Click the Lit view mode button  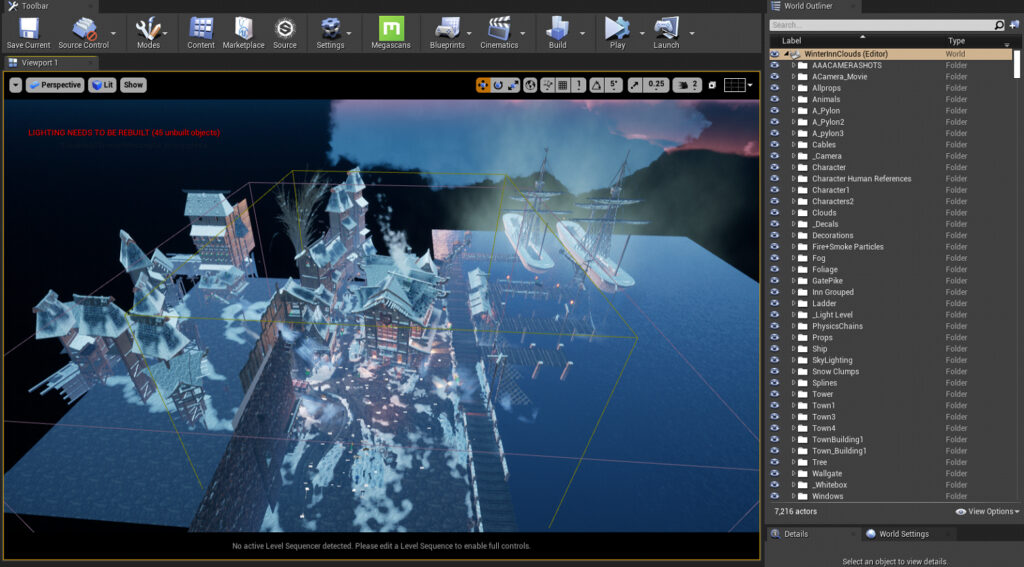[x=102, y=85]
